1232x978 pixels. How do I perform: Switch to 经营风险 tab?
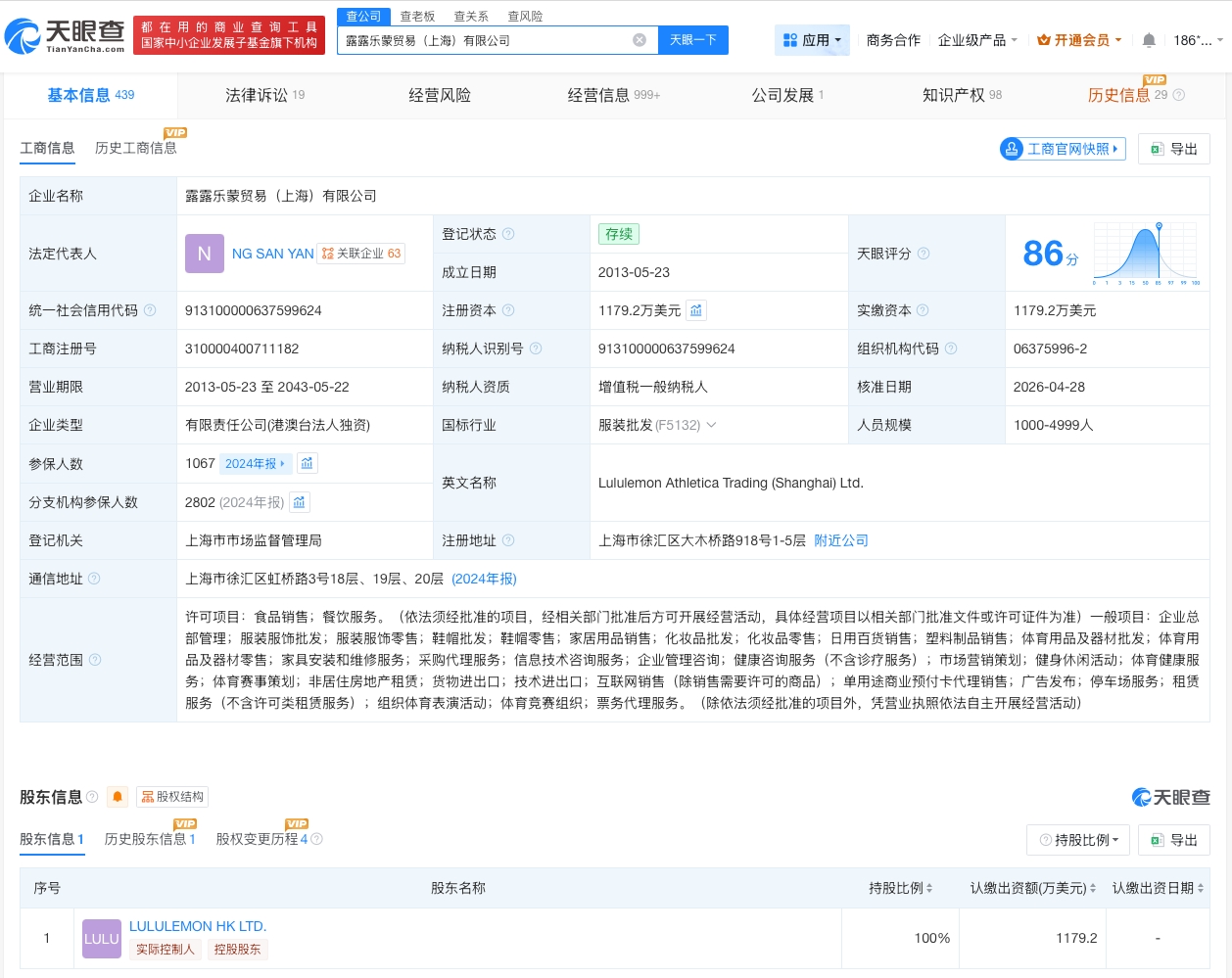pyautogui.click(x=440, y=95)
